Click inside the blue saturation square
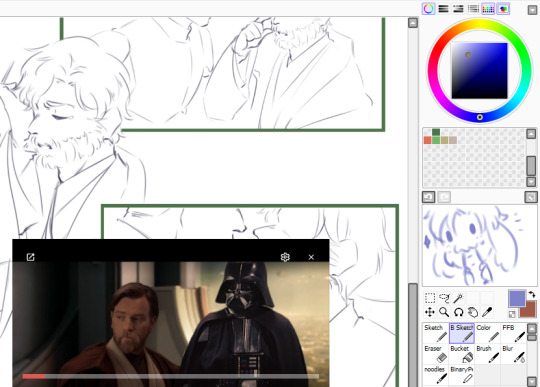 [x=479, y=71]
